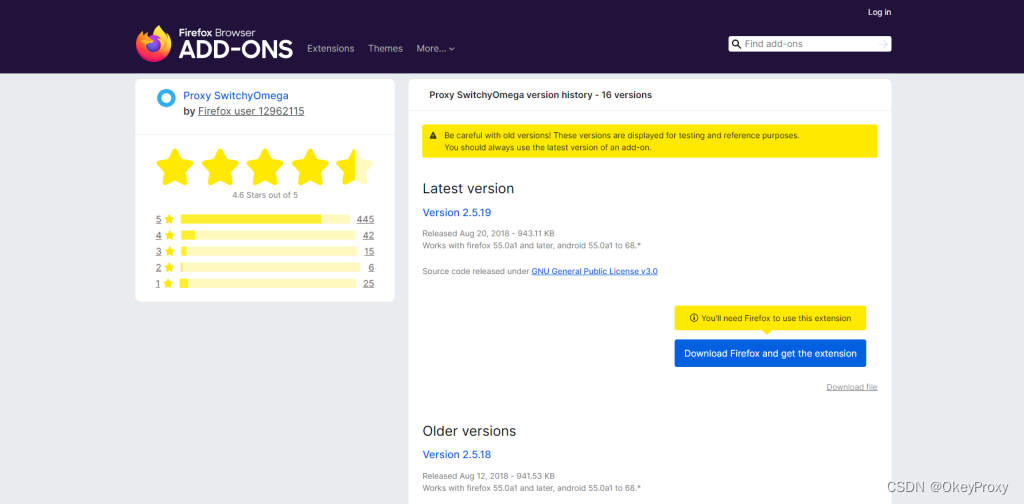Click the 1-star rating row label
The width and height of the screenshot is (1024, 504).
[x=158, y=283]
